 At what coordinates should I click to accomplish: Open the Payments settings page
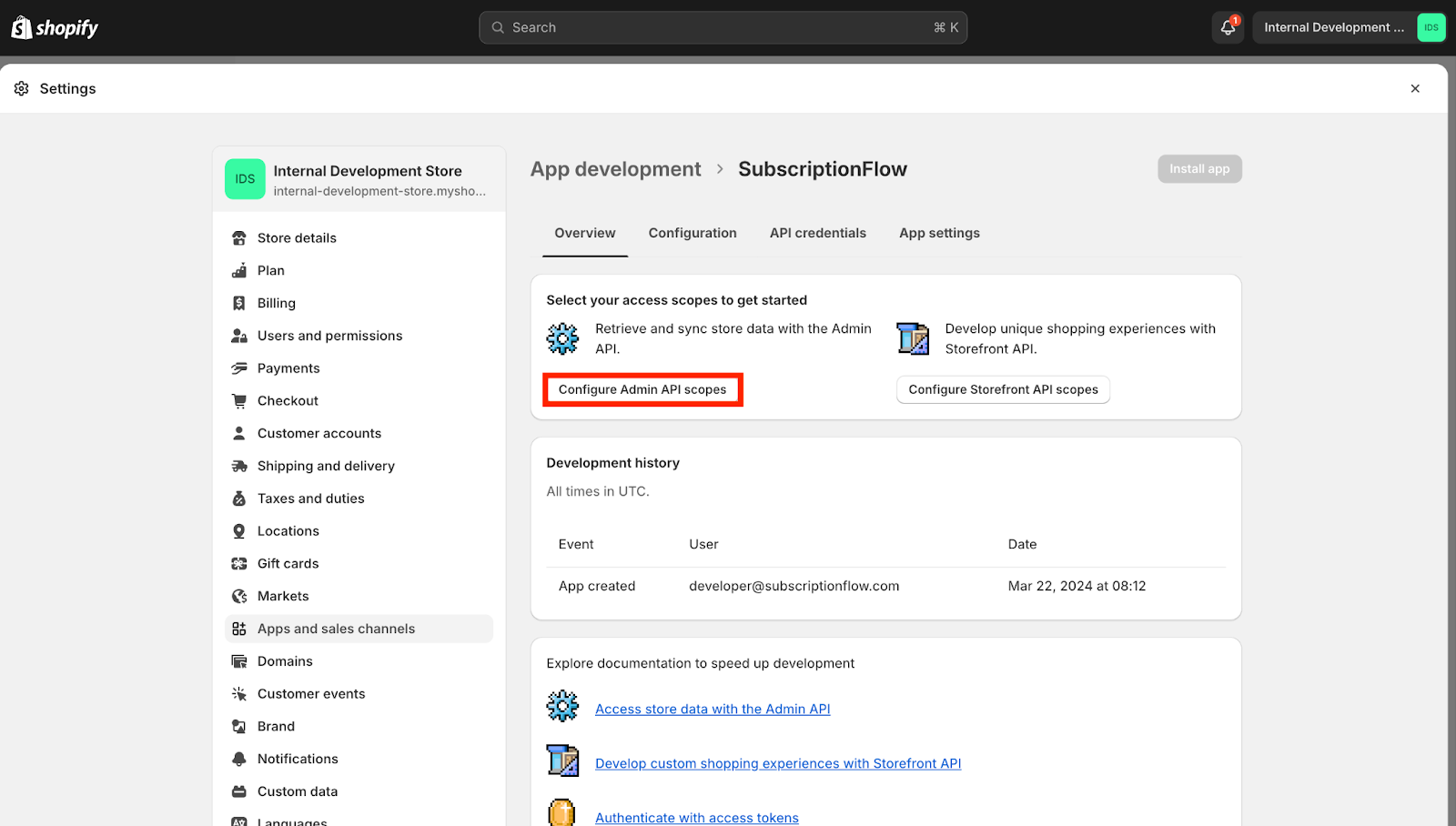359,368
